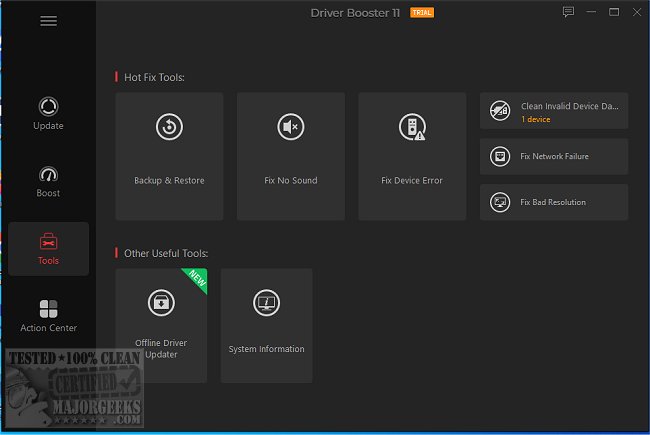Go to the Update section
Screen dimensions: 650x435
[48, 114]
